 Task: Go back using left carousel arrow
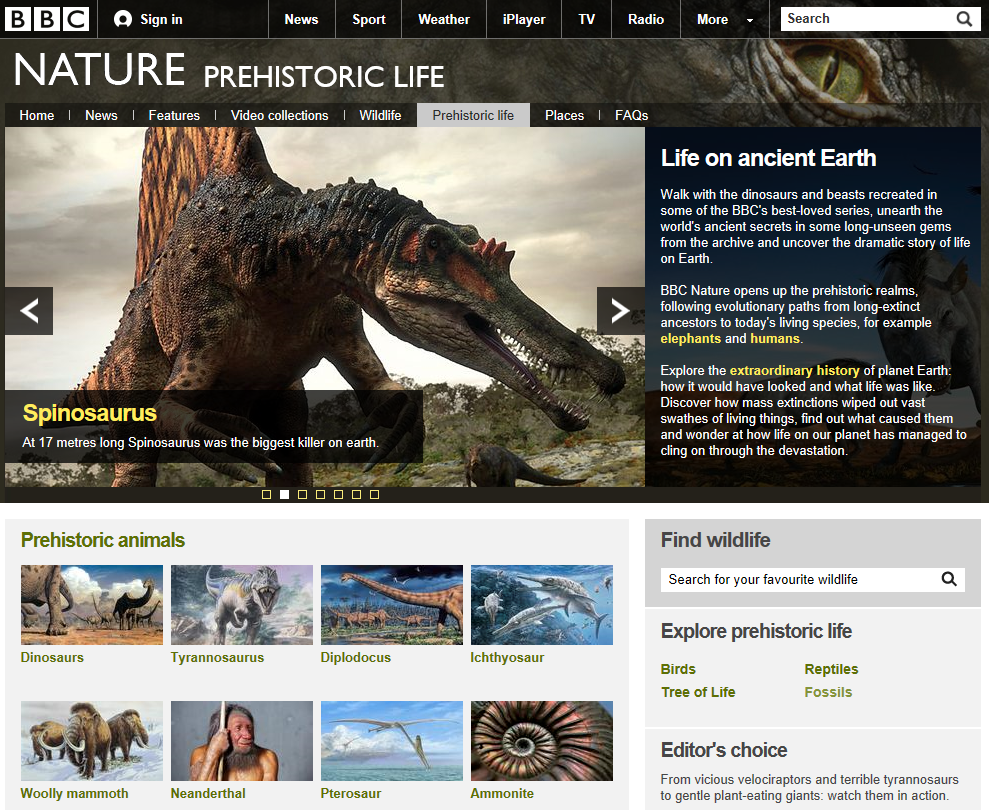(x=29, y=310)
